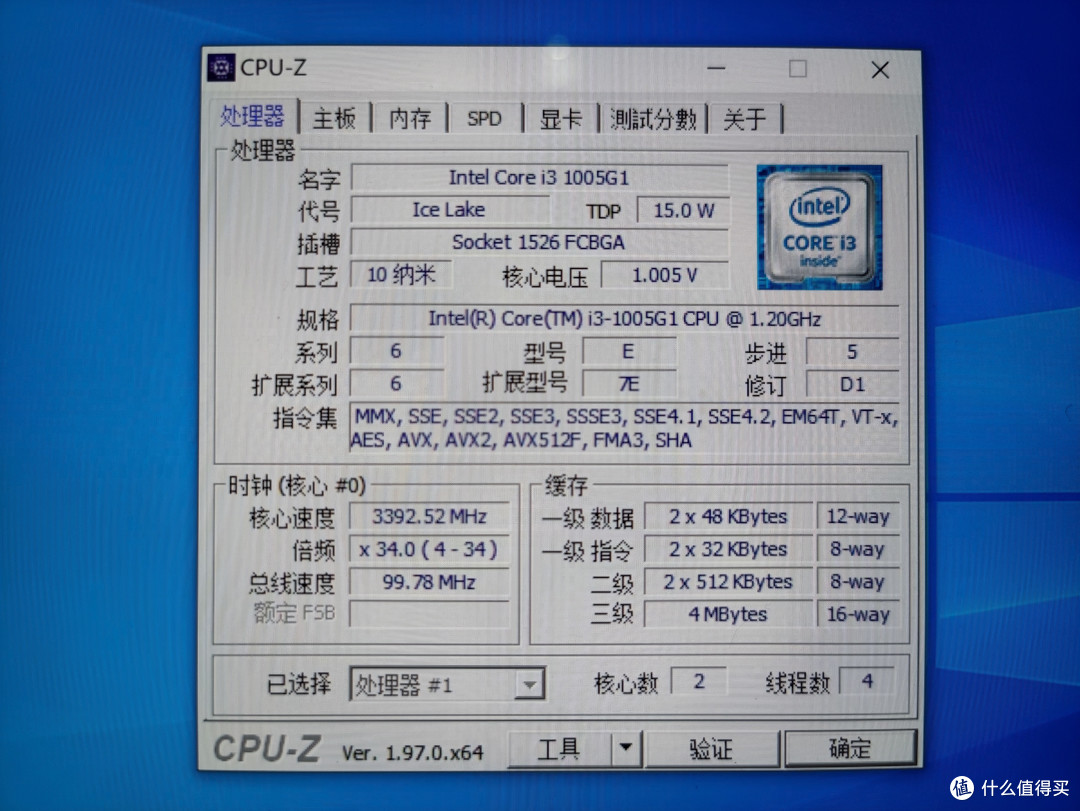
Task: Click the 16-way associativity value
Action: 858,614
